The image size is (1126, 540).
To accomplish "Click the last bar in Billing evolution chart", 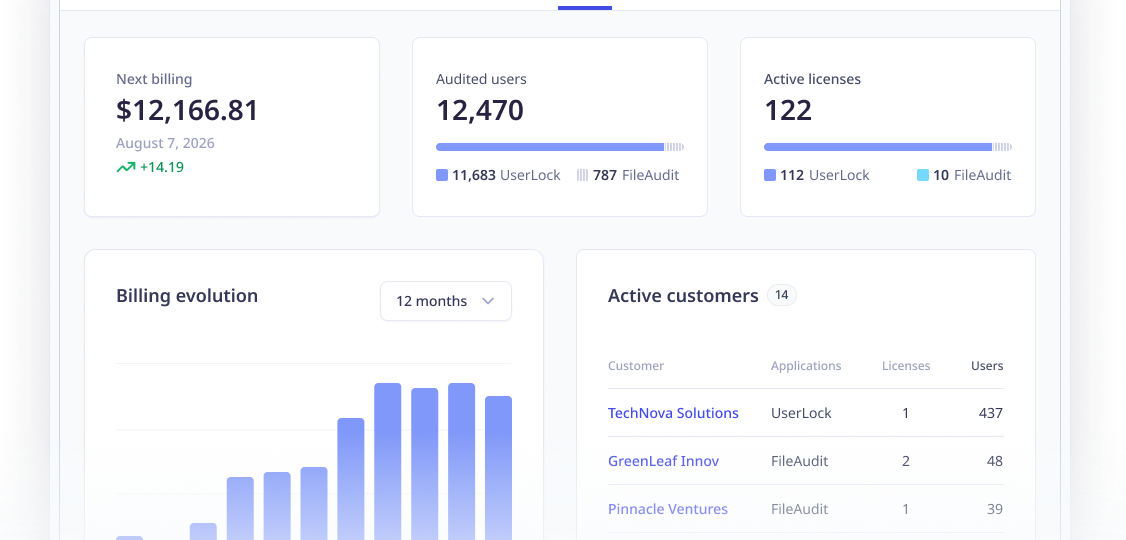I will tap(498, 467).
